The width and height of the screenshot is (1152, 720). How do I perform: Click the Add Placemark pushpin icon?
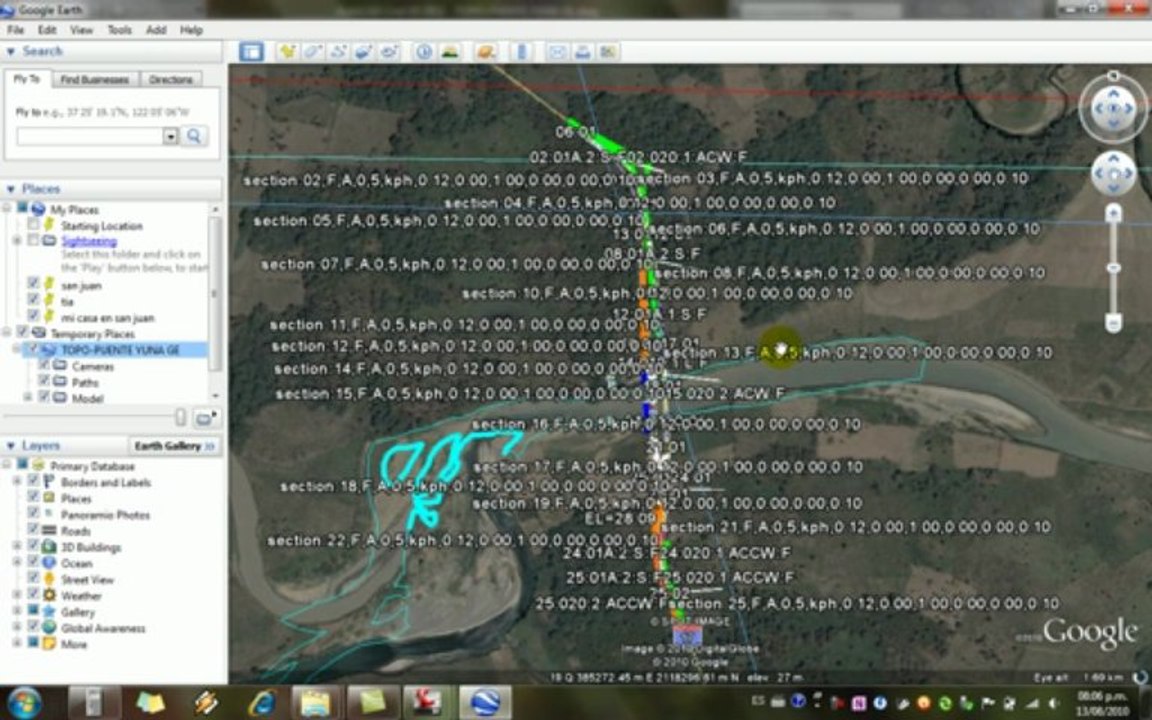[x=287, y=51]
